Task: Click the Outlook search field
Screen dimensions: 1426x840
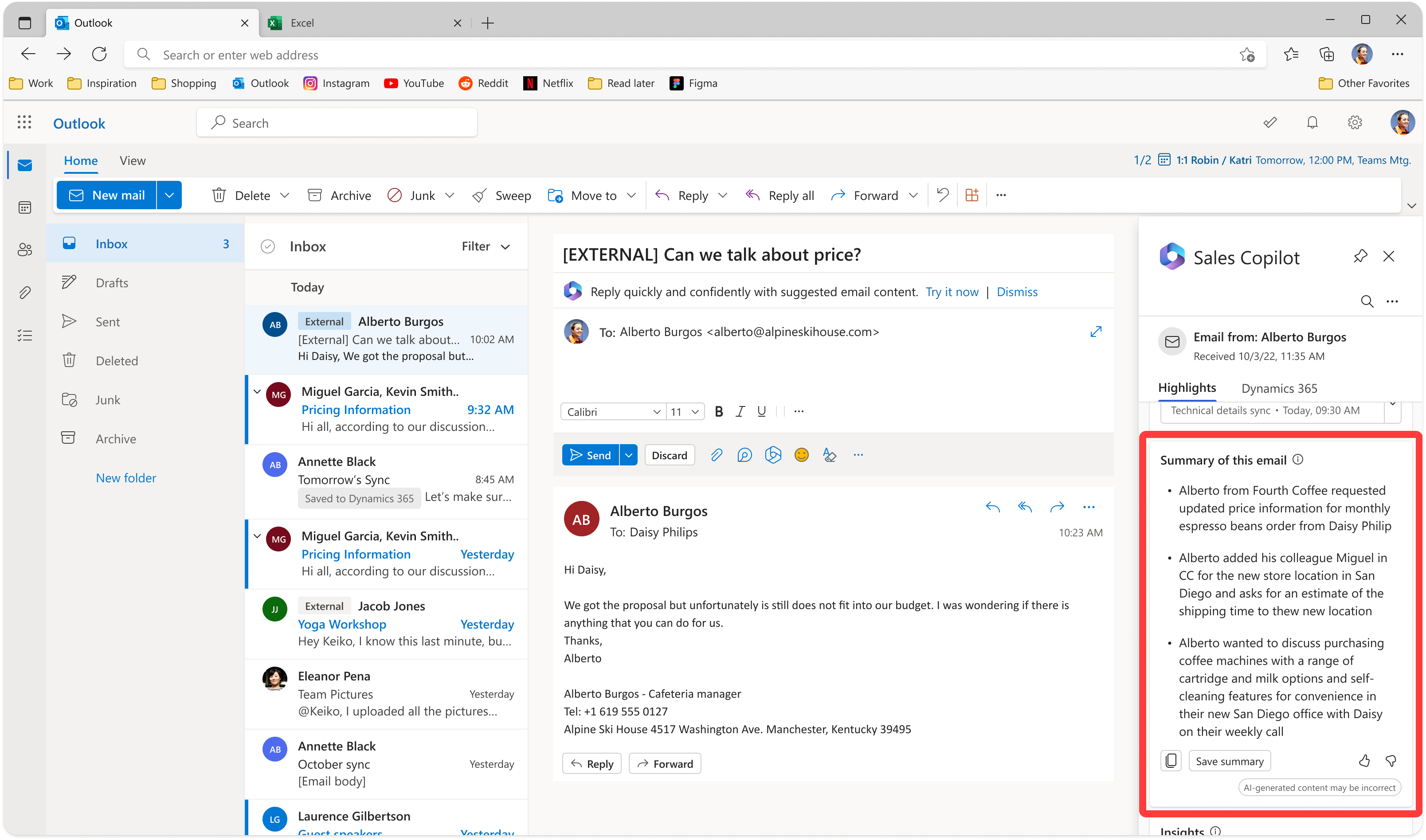Action: (337, 123)
